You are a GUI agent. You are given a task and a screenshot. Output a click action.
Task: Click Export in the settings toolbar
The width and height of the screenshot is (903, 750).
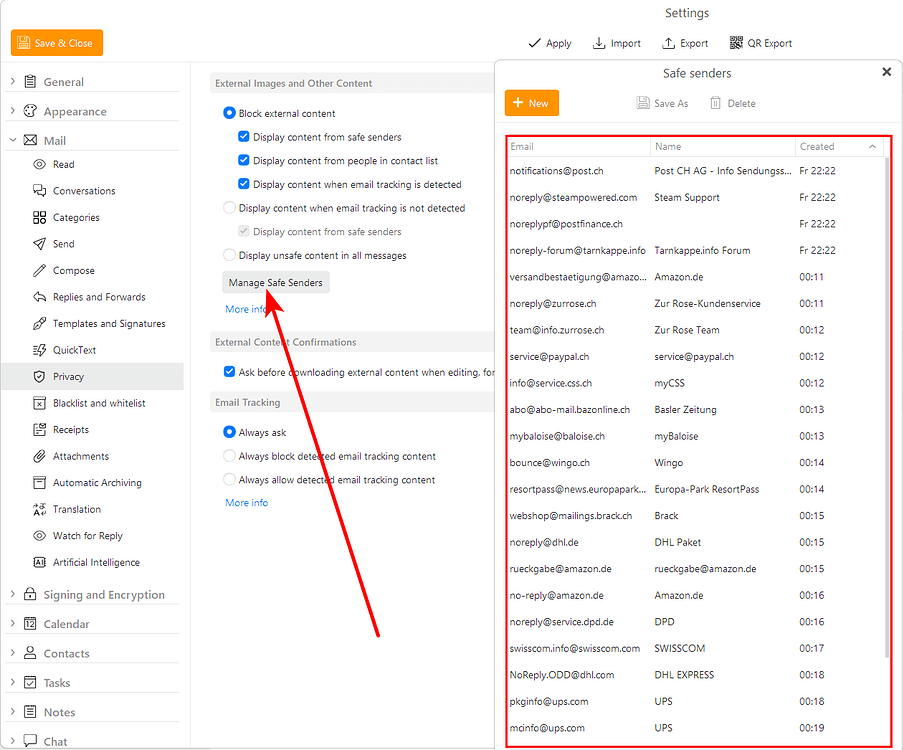(685, 43)
